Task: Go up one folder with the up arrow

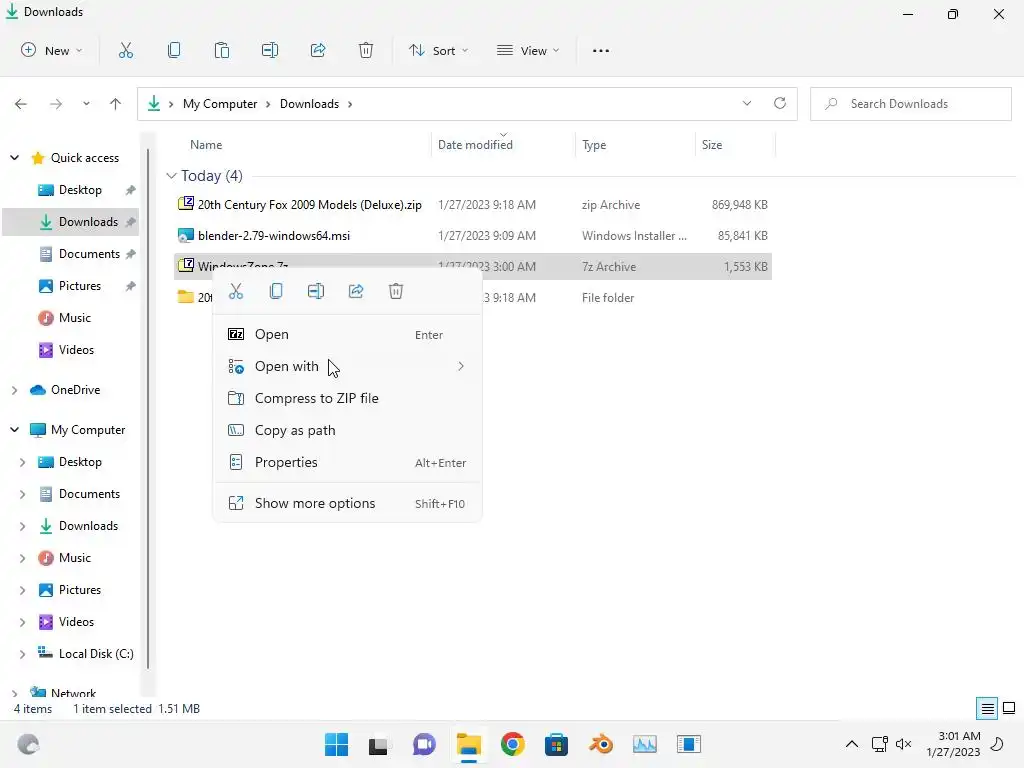Action: click(116, 104)
